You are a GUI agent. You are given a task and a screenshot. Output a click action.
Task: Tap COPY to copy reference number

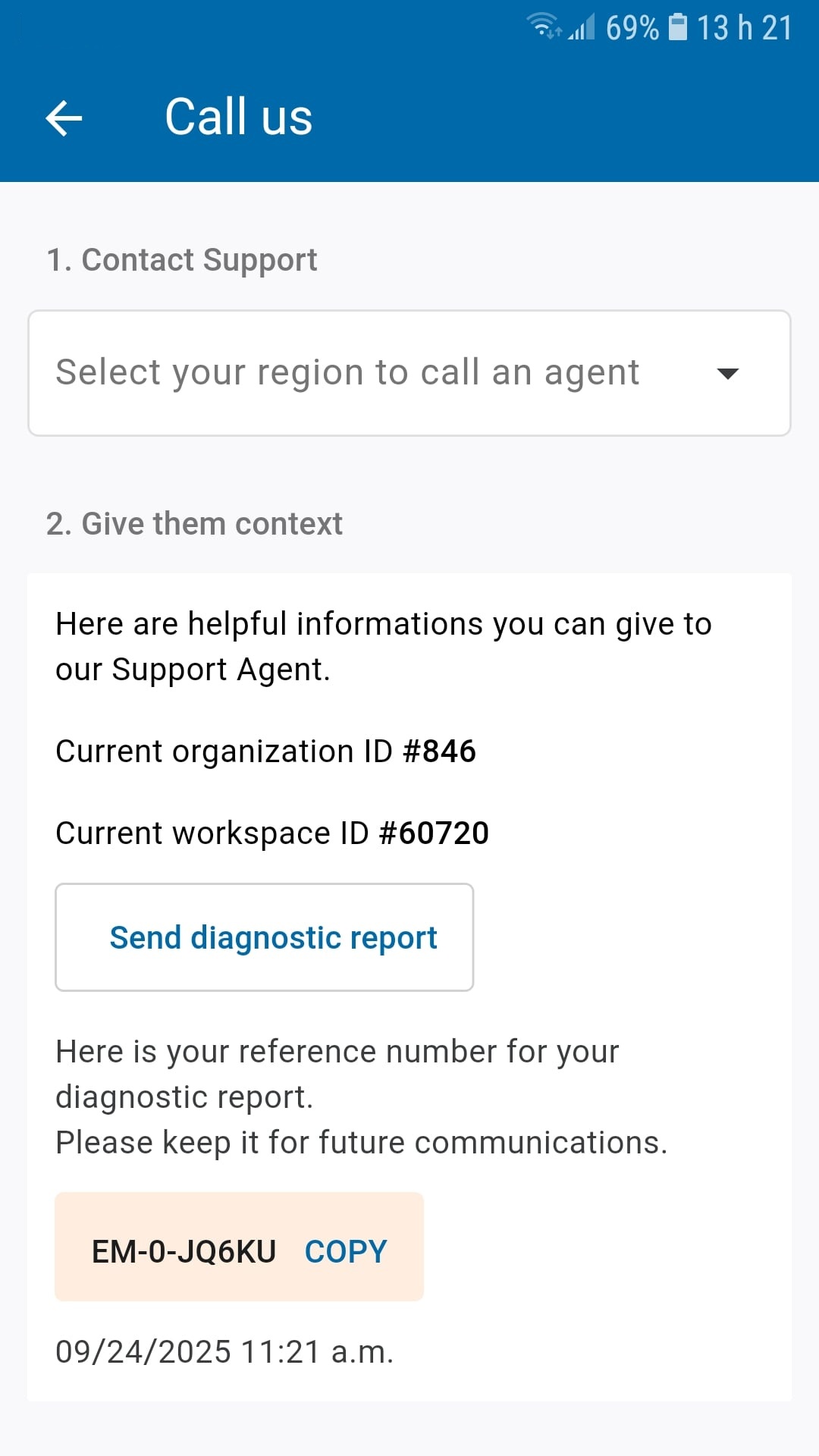346,1251
